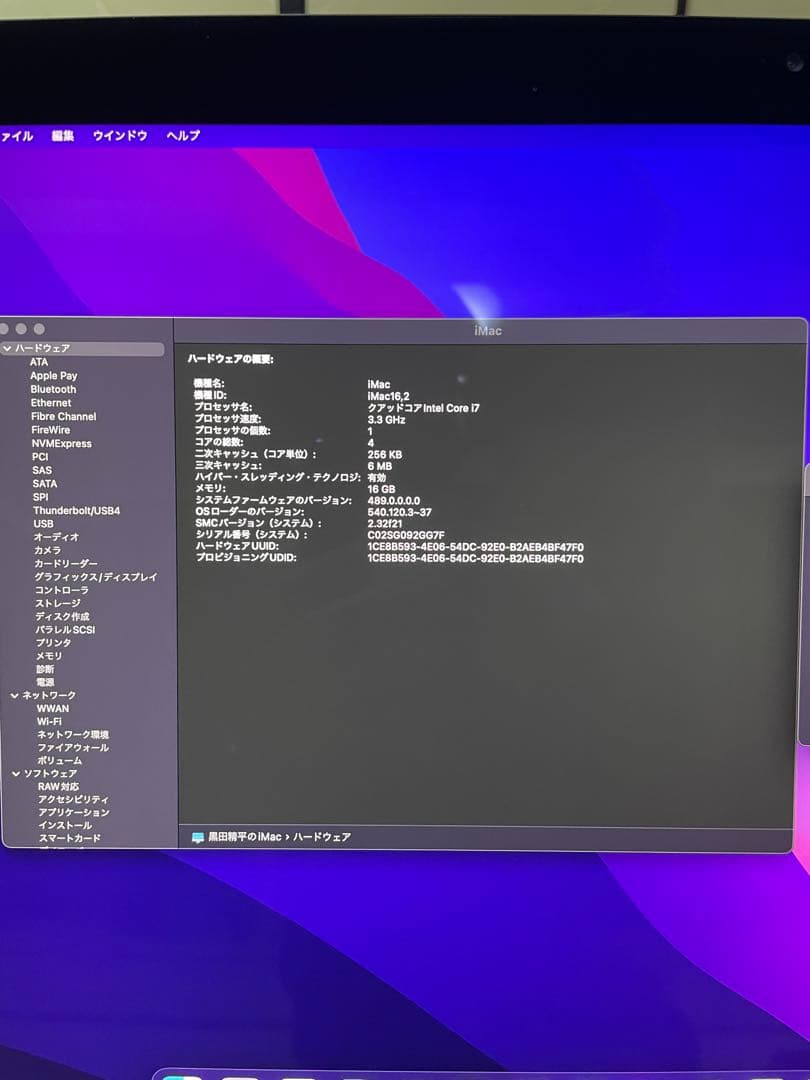This screenshot has width=810, height=1080.
Task: Open the ウインドウ menu
Action: pyautogui.click(x=120, y=136)
